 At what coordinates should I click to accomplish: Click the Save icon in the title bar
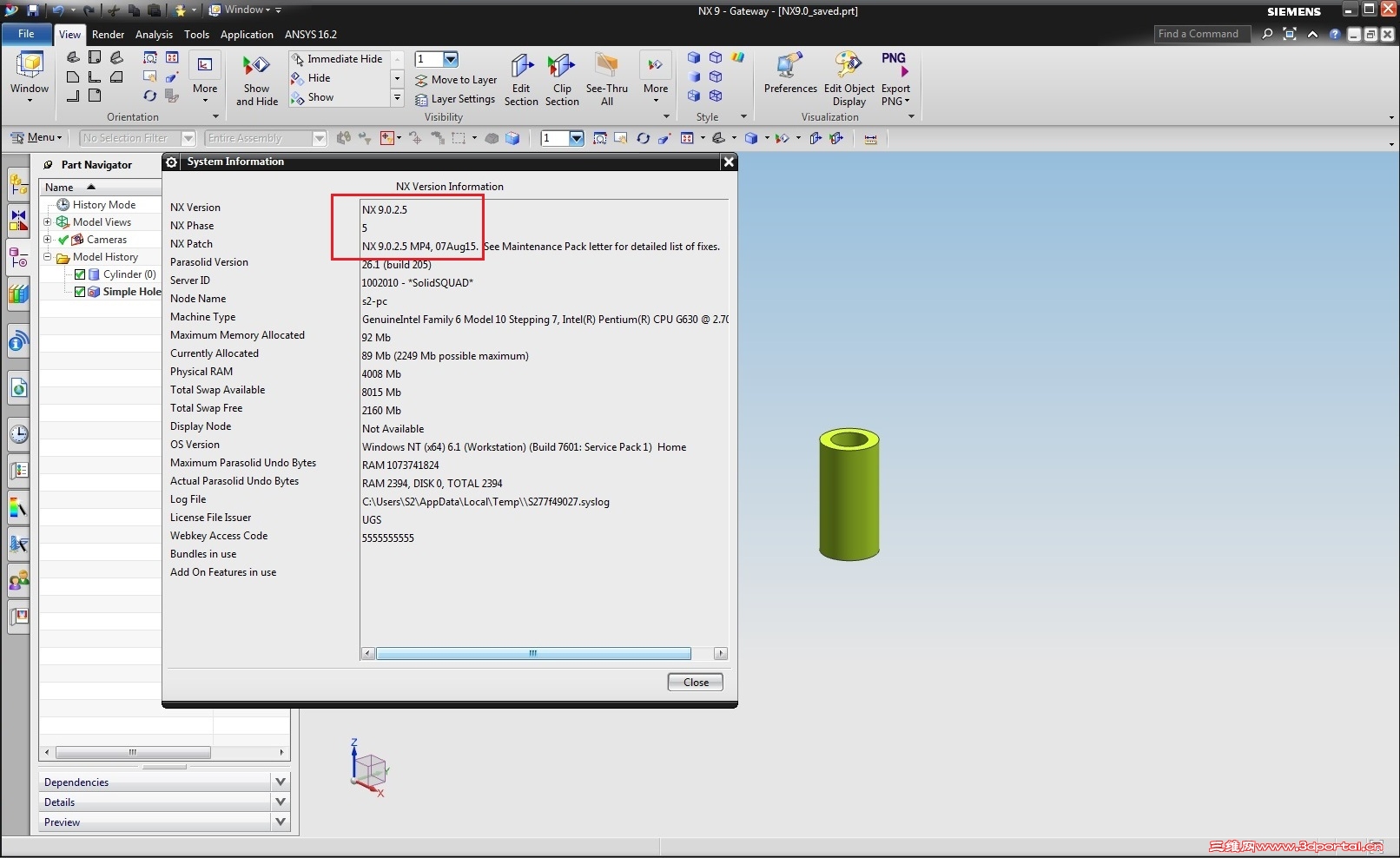(33, 10)
